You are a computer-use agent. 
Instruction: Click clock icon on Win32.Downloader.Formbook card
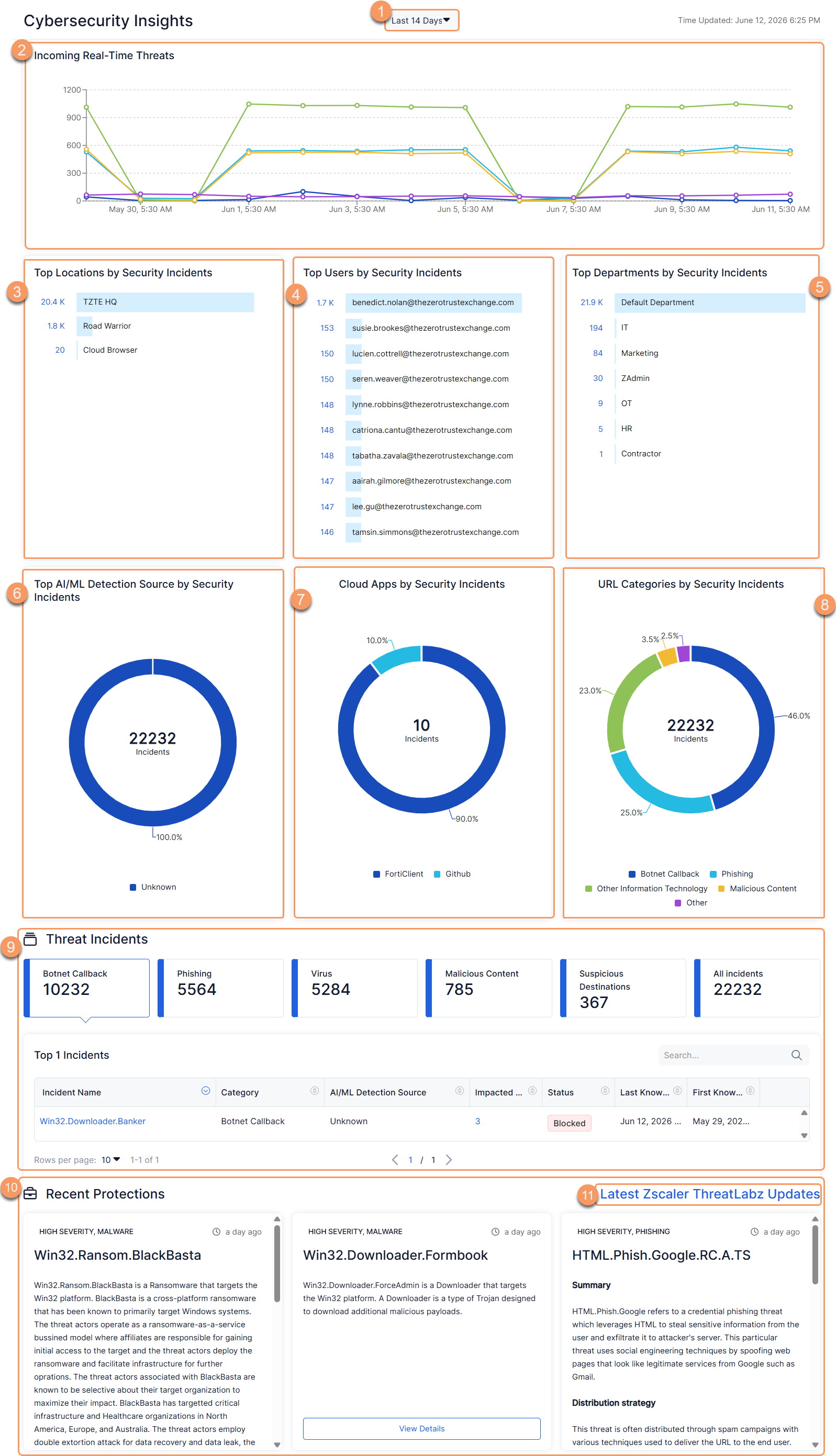(x=496, y=1231)
